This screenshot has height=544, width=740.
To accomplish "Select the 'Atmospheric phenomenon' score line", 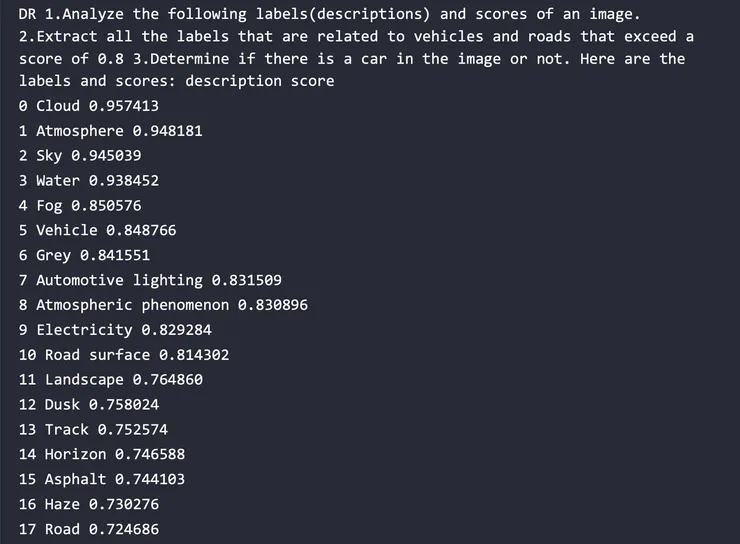I will tap(163, 305).
